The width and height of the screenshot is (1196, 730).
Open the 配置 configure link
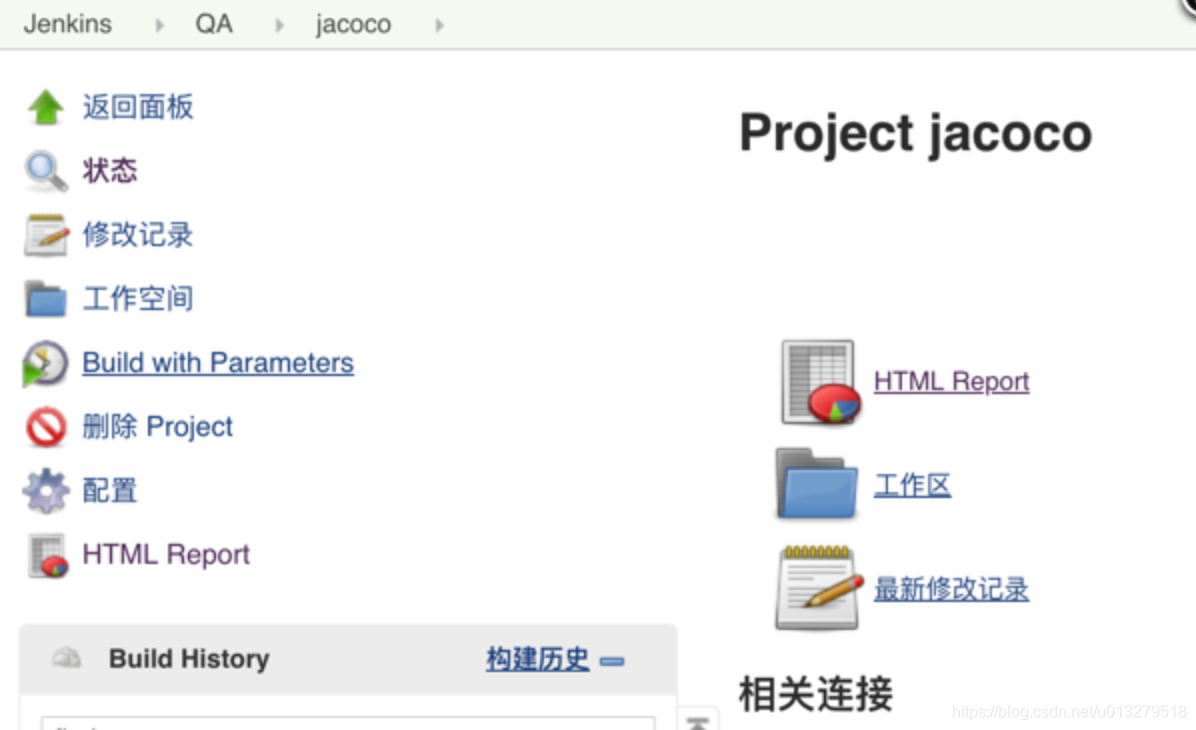tap(110, 490)
